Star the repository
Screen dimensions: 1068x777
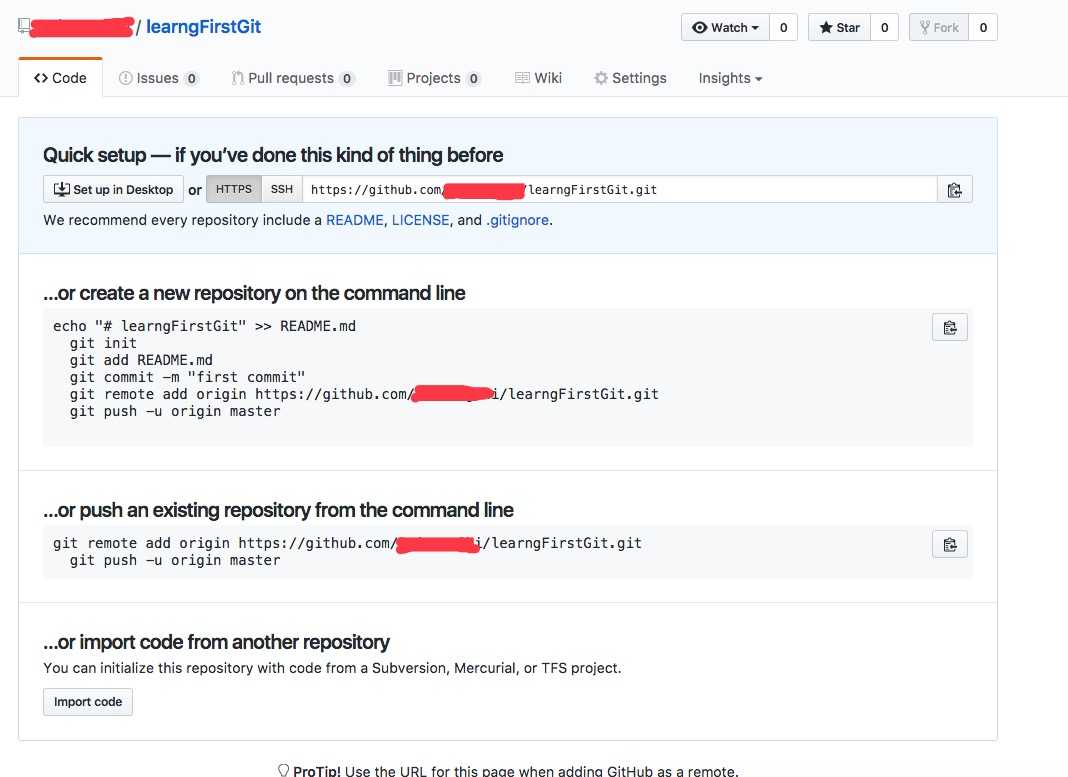pos(839,27)
